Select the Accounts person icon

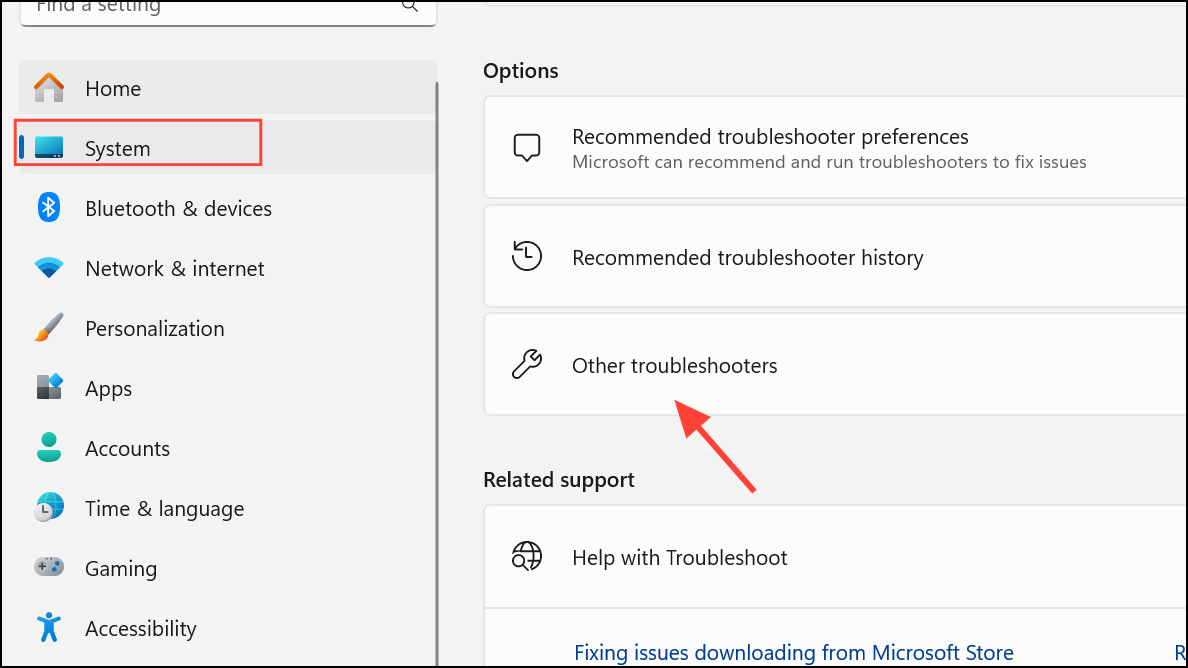(48, 448)
